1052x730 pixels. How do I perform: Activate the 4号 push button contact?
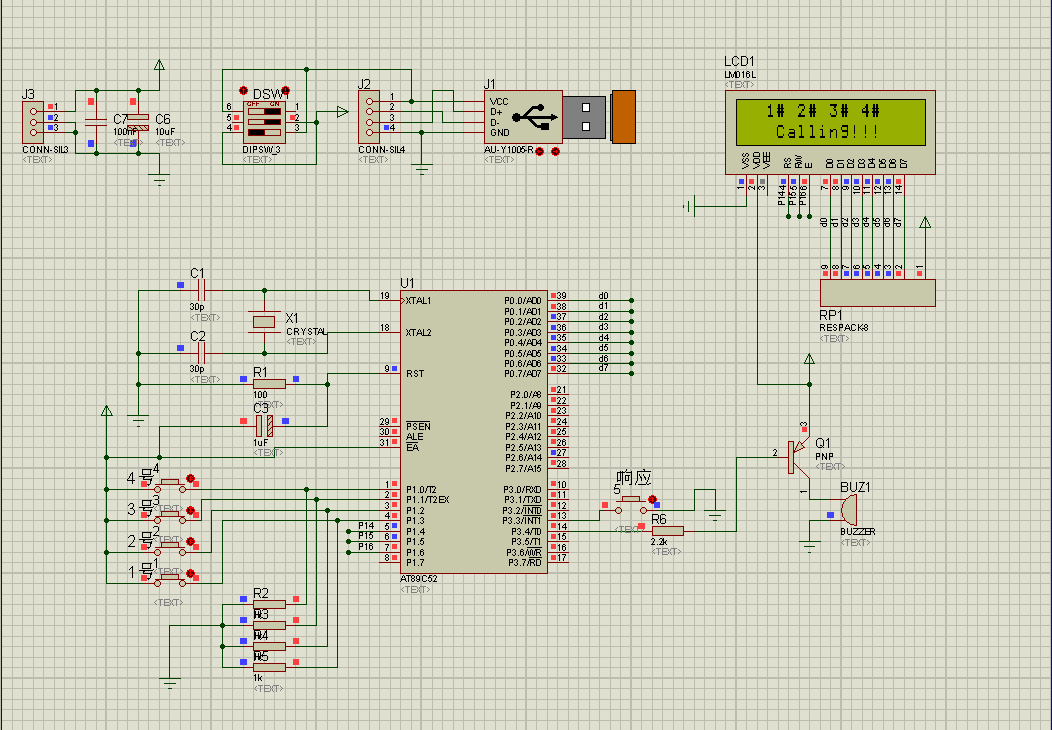[x=169, y=484]
